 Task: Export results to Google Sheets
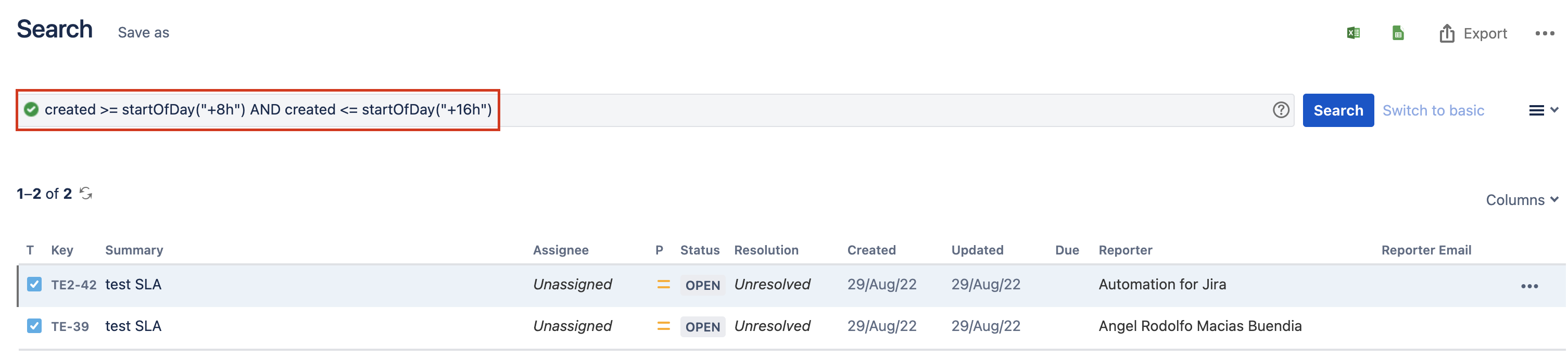[x=1398, y=33]
